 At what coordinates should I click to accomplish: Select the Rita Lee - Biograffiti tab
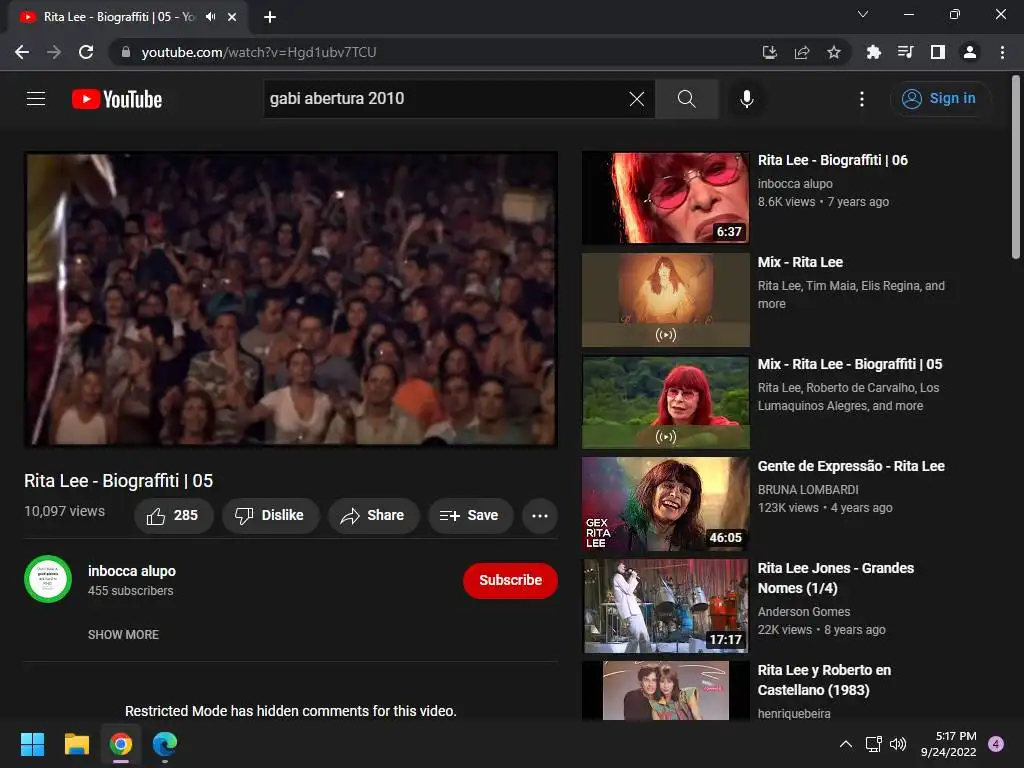tap(118, 17)
